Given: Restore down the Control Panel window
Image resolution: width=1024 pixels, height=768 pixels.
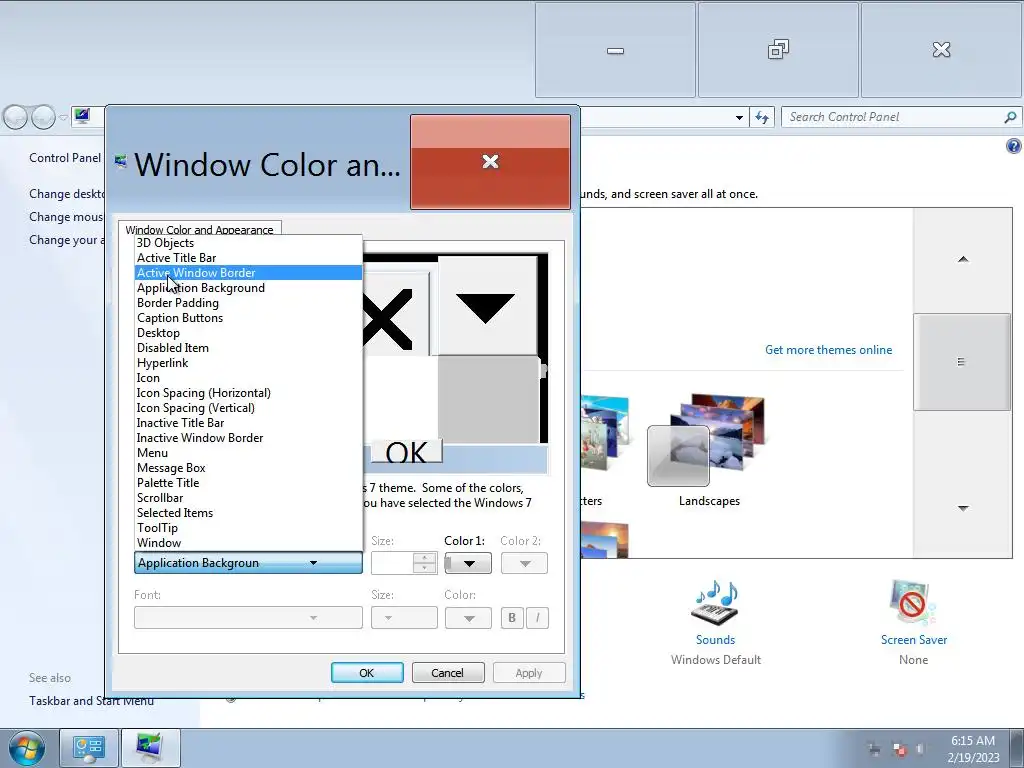Looking at the screenshot, I should pyautogui.click(x=778, y=50).
